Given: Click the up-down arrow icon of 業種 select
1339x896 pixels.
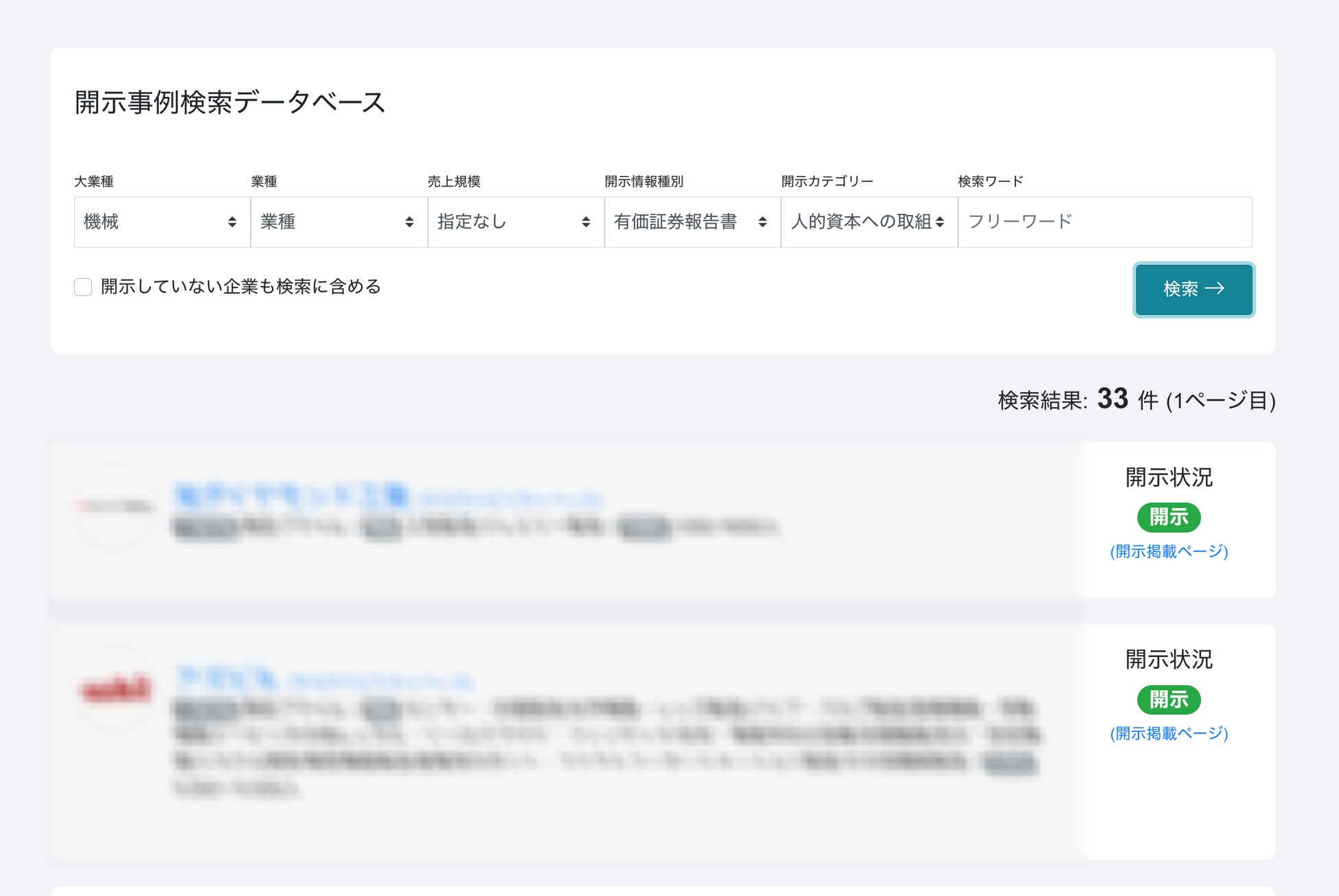Looking at the screenshot, I should coord(409,222).
